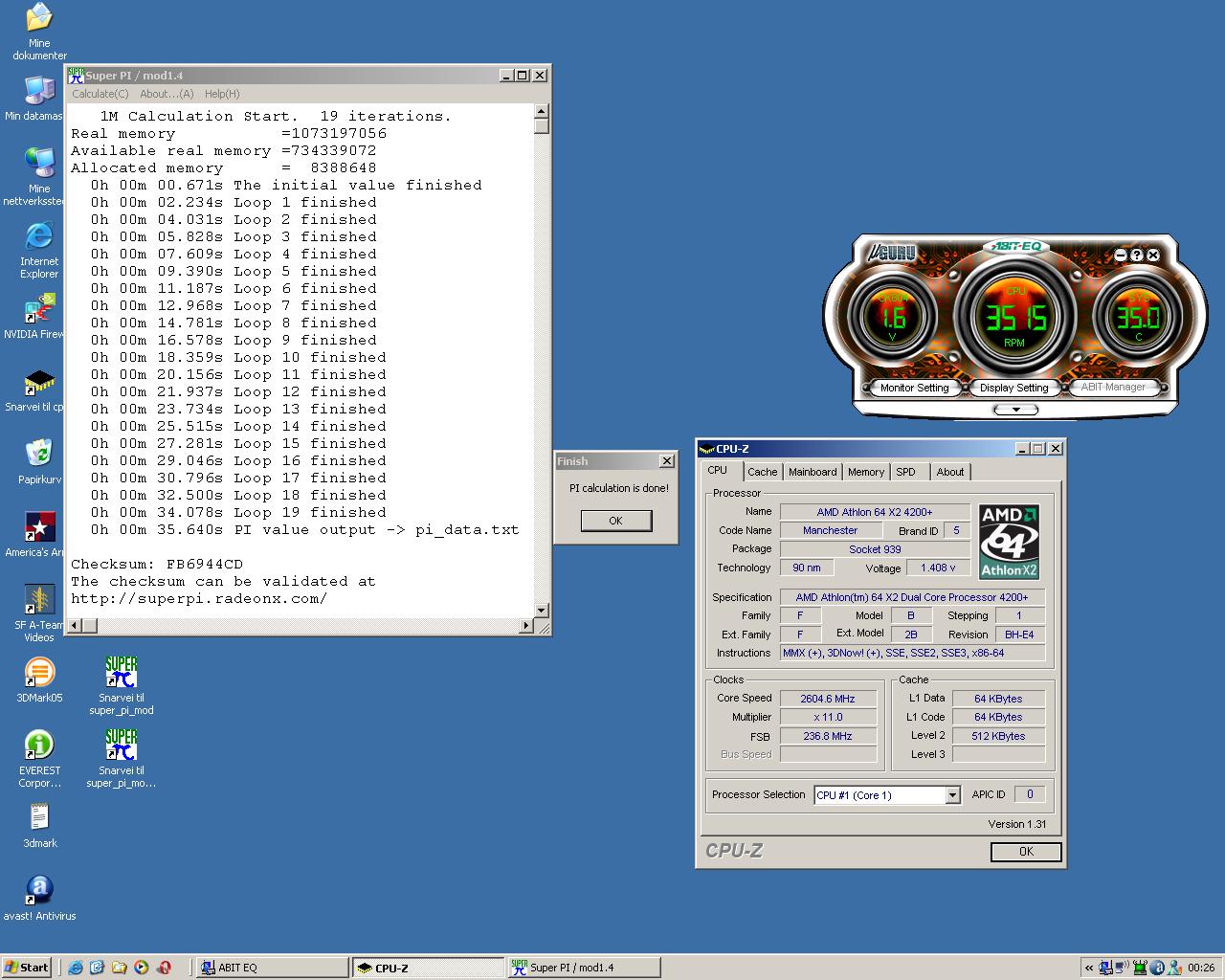Open the Calculate(C) menu in Super PI
1225x980 pixels.
(x=100, y=94)
